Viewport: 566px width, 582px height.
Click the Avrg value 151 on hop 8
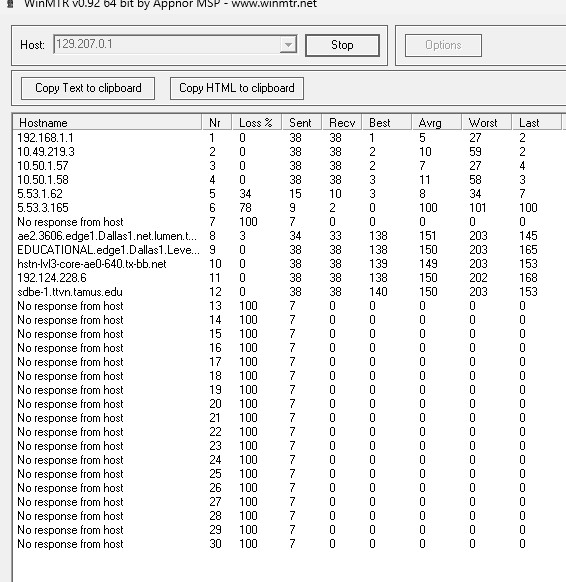point(428,236)
